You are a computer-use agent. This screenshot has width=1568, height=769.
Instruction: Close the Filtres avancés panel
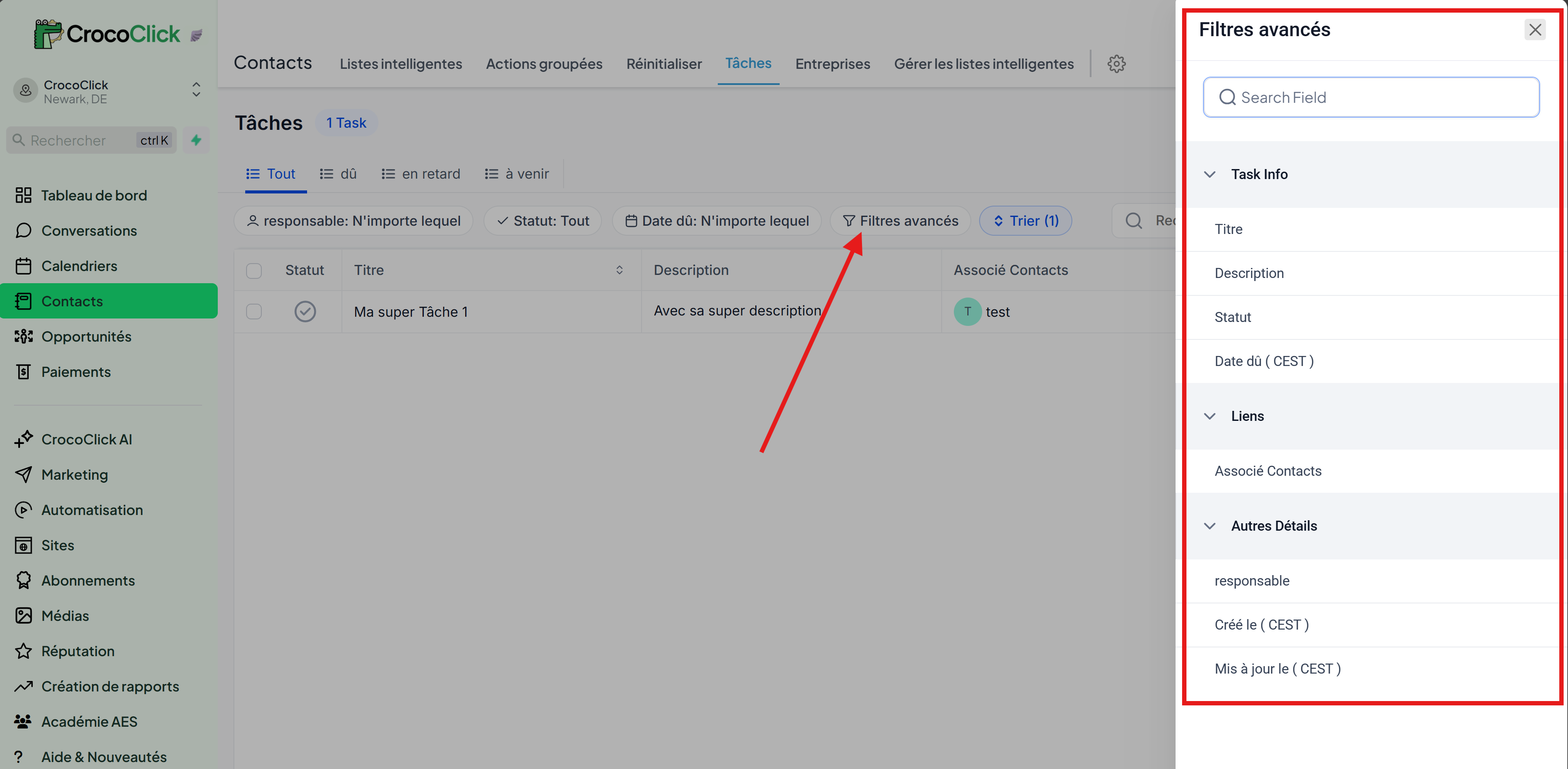pyautogui.click(x=1534, y=29)
